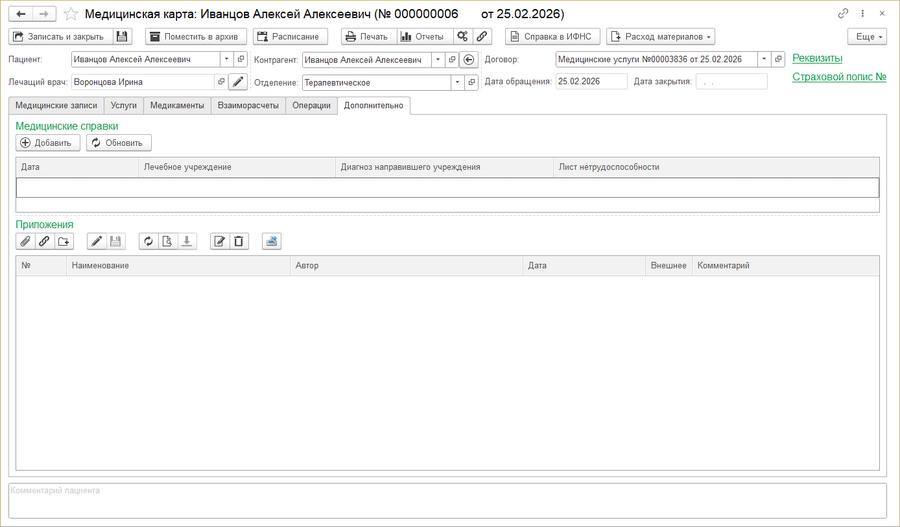Expand the Отделение dropdown list
900x527 pixels.
point(457,83)
